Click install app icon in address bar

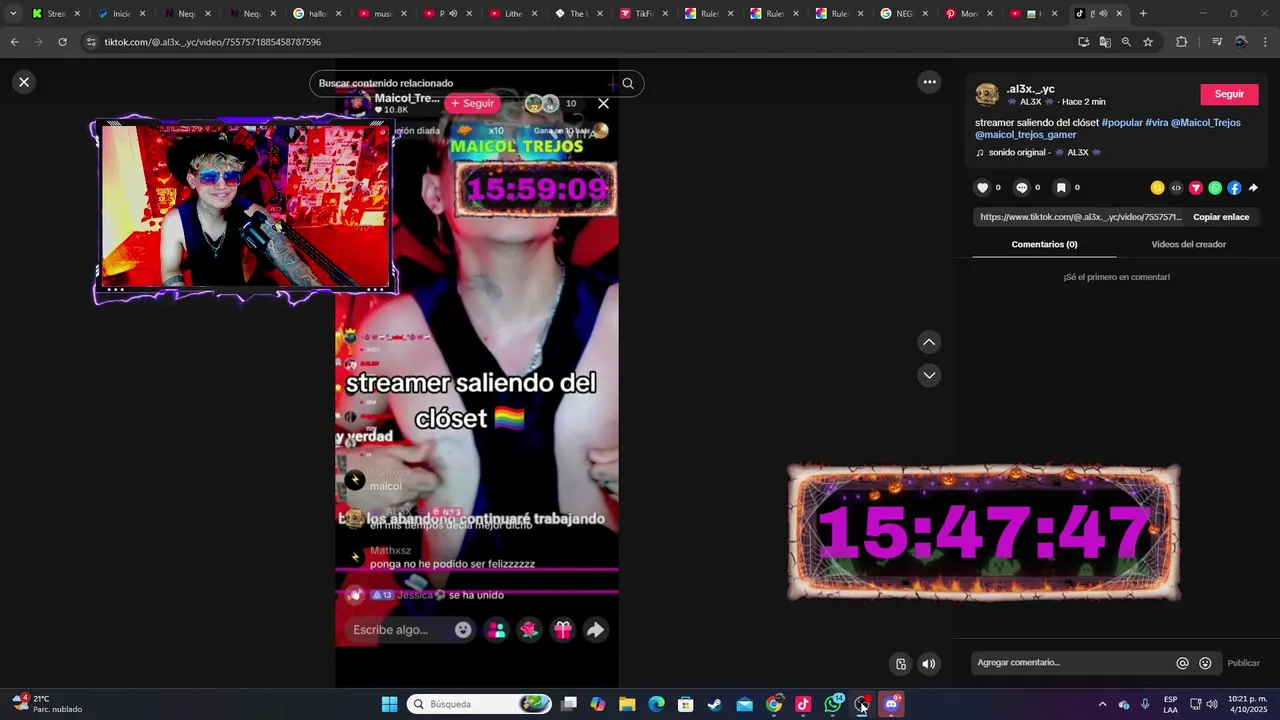pos(1083,42)
